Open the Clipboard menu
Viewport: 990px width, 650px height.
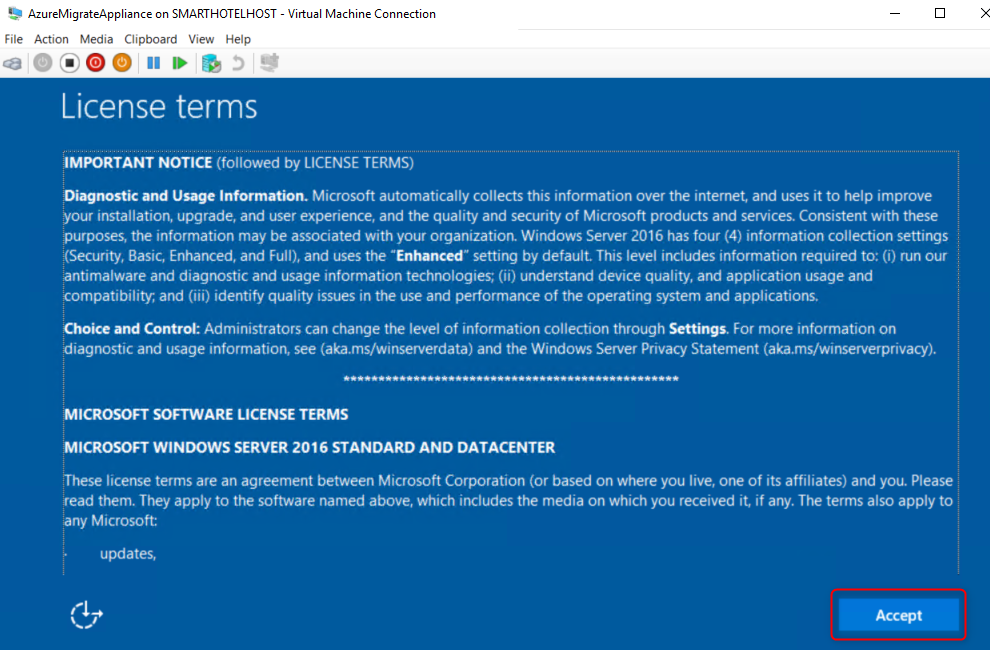tap(150, 39)
